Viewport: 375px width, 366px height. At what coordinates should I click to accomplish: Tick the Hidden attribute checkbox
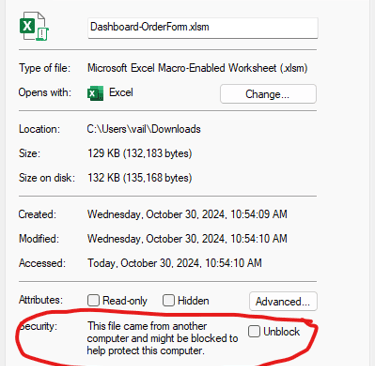point(169,300)
